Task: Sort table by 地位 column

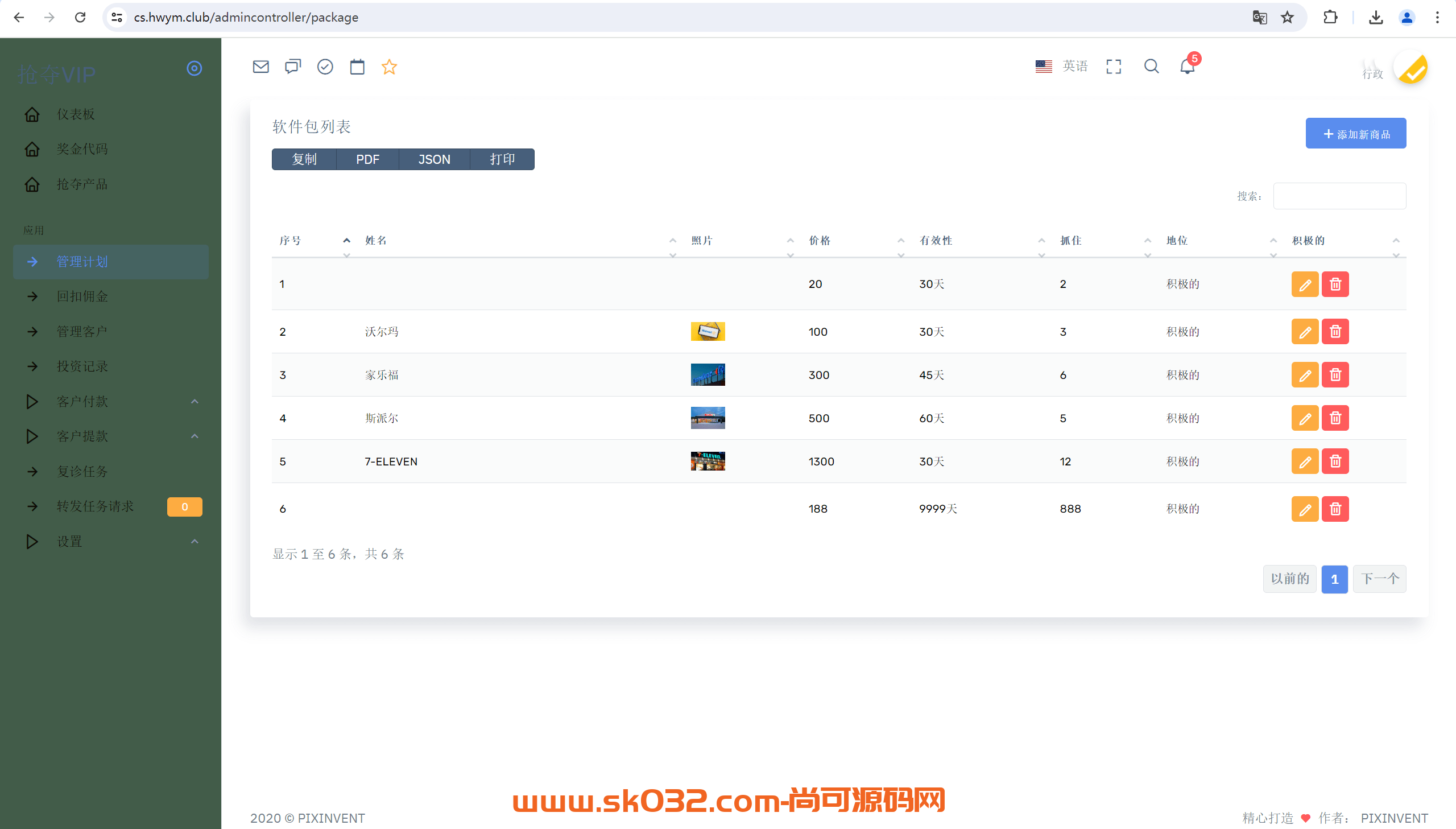Action: point(1221,241)
